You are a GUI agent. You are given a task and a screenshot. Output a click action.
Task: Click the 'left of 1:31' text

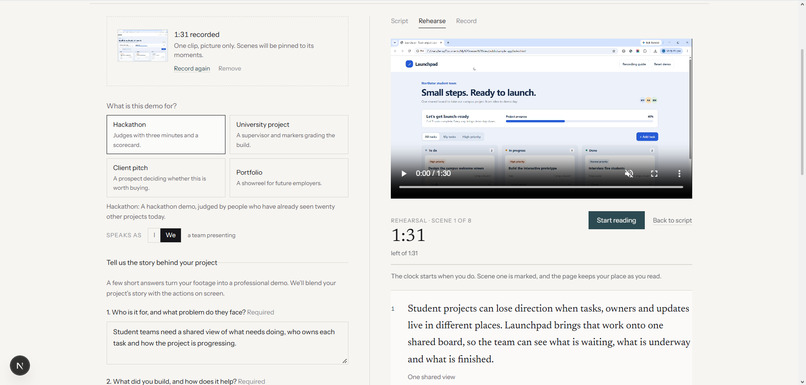click(404, 253)
